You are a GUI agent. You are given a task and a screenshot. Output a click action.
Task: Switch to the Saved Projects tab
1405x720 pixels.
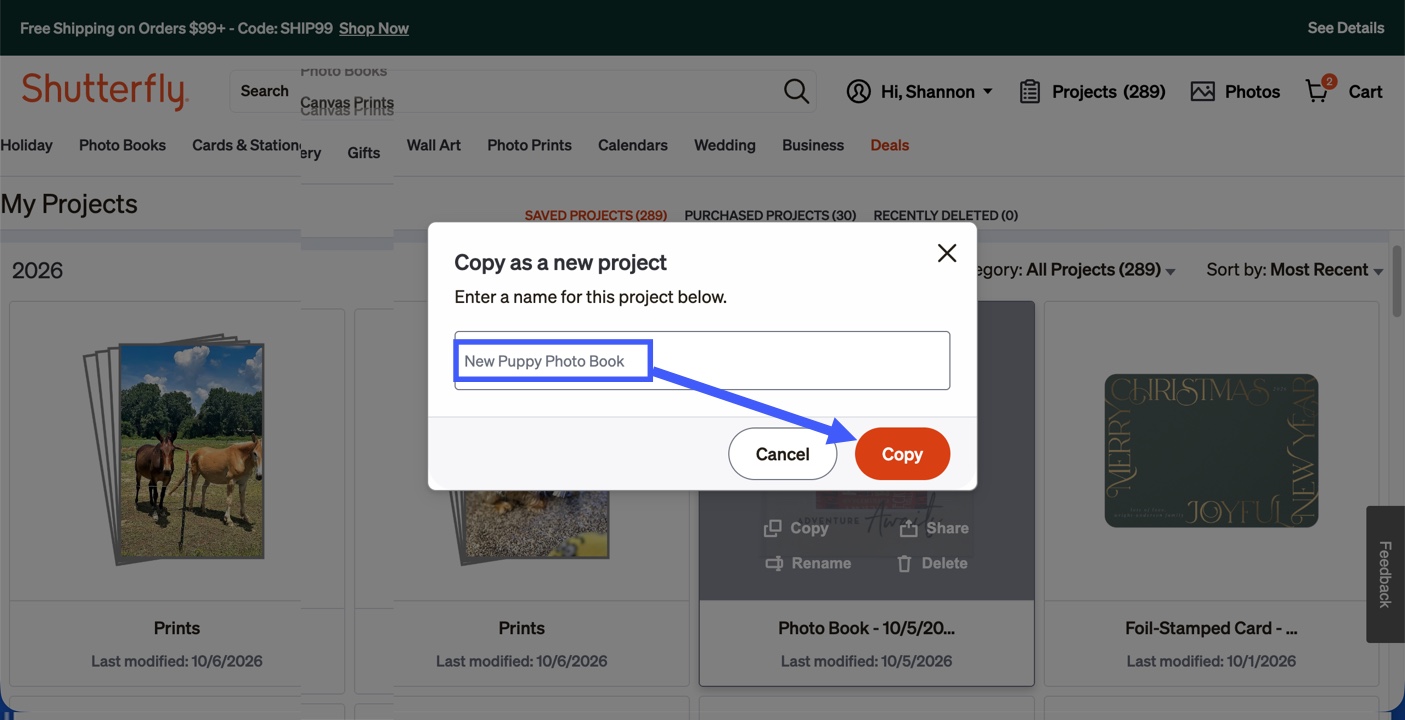(596, 215)
